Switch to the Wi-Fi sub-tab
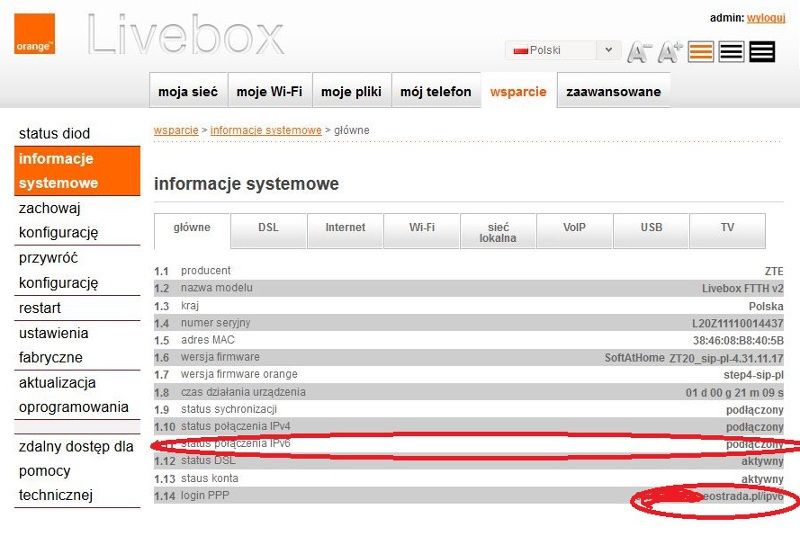Viewport: 800px width, 545px height. (422, 231)
